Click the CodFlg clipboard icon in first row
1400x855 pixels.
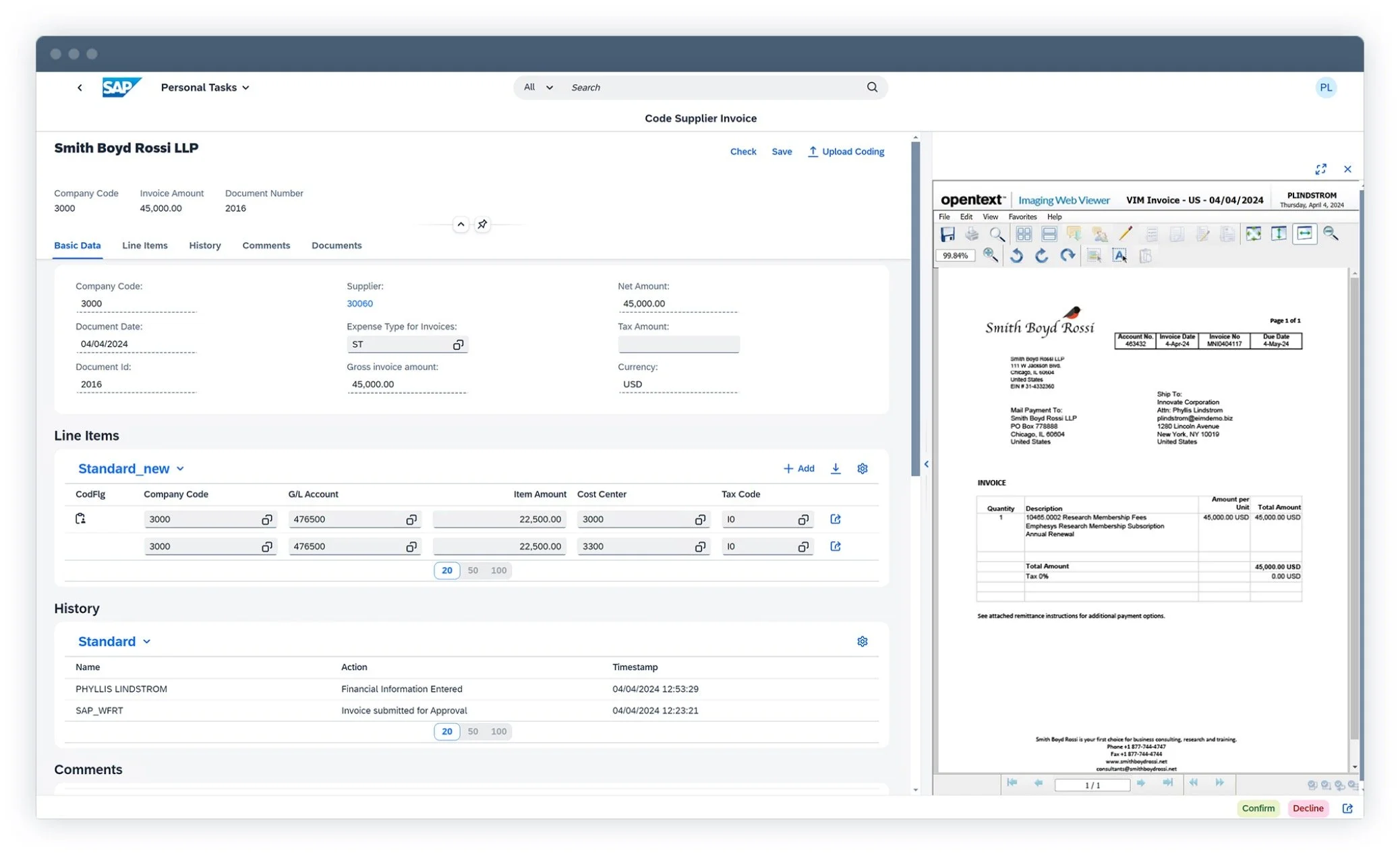80,519
